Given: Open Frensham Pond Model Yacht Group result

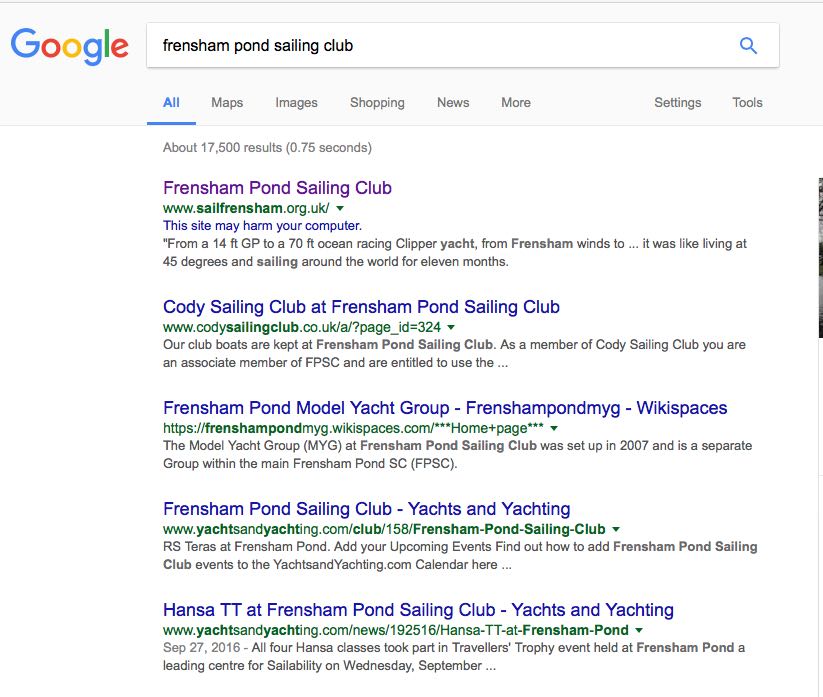Looking at the screenshot, I should 445,408.
